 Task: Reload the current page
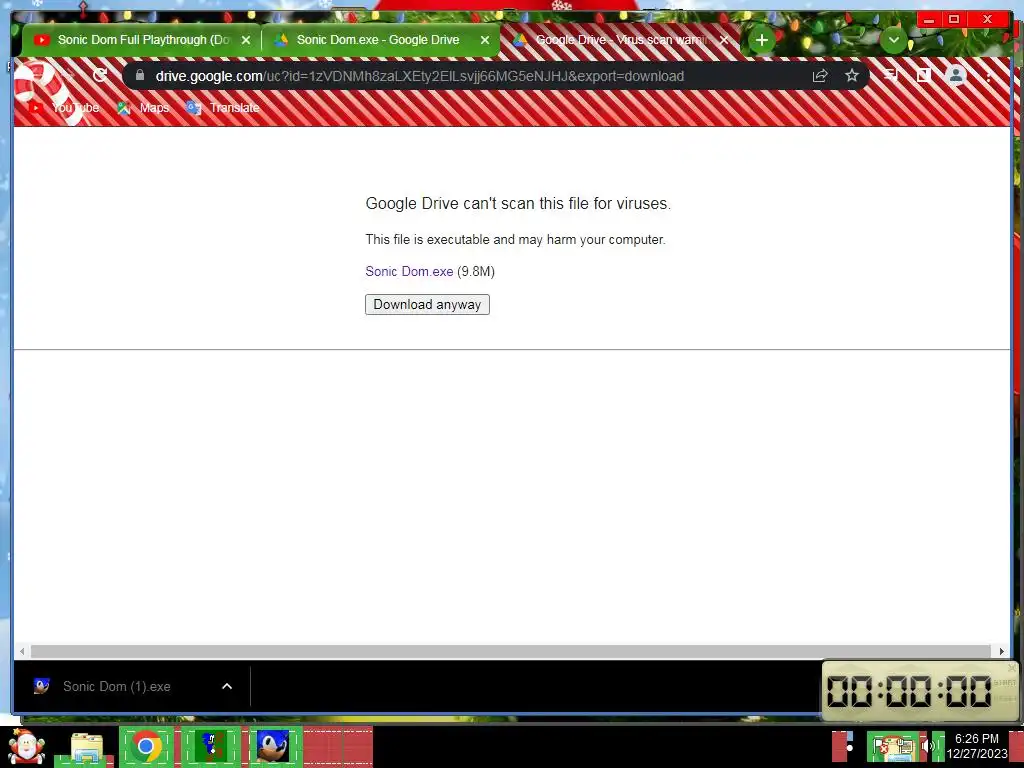pyautogui.click(x=100, y=76)
